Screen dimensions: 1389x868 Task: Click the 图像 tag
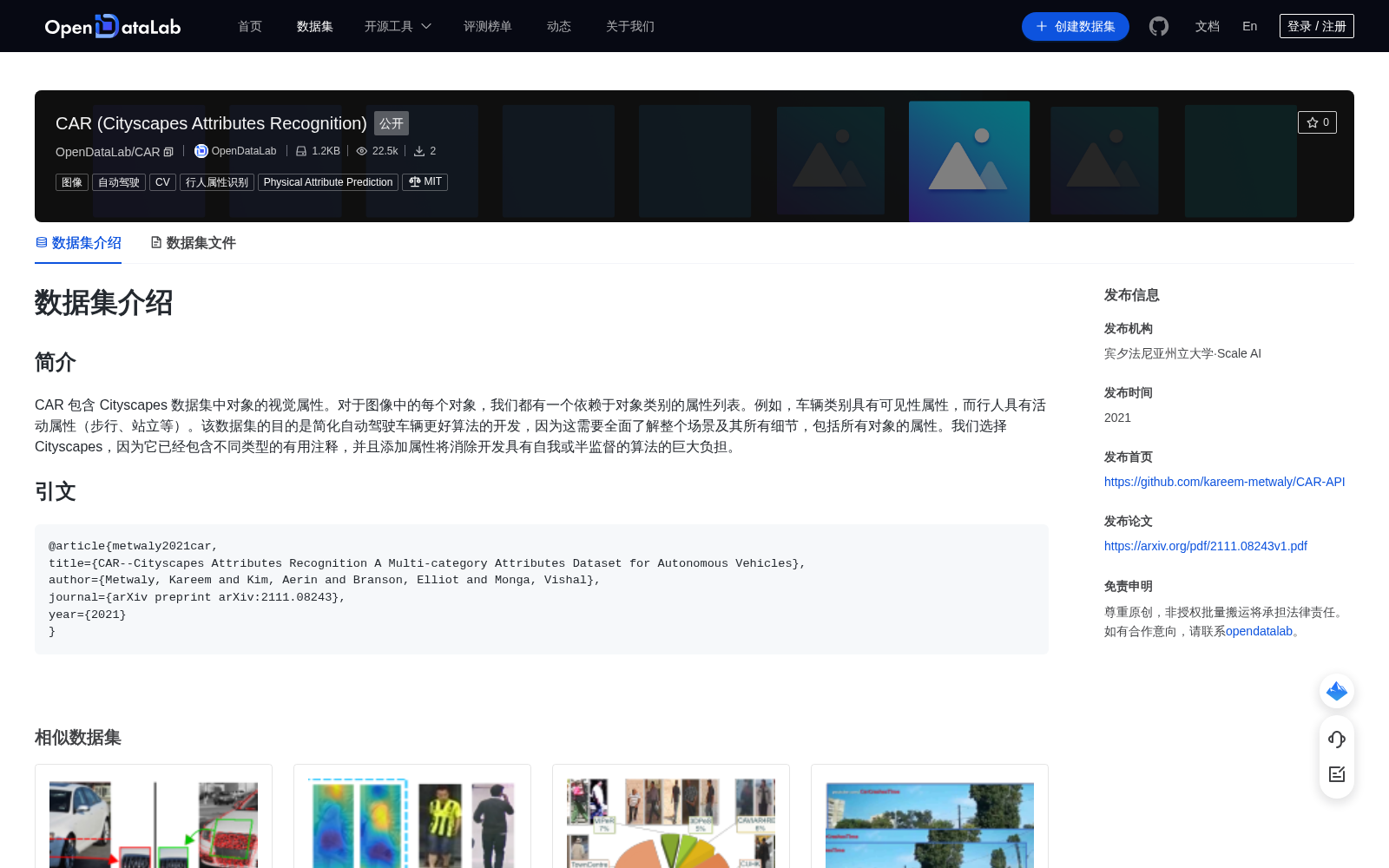pyautogui.click(x=72, y=182)
